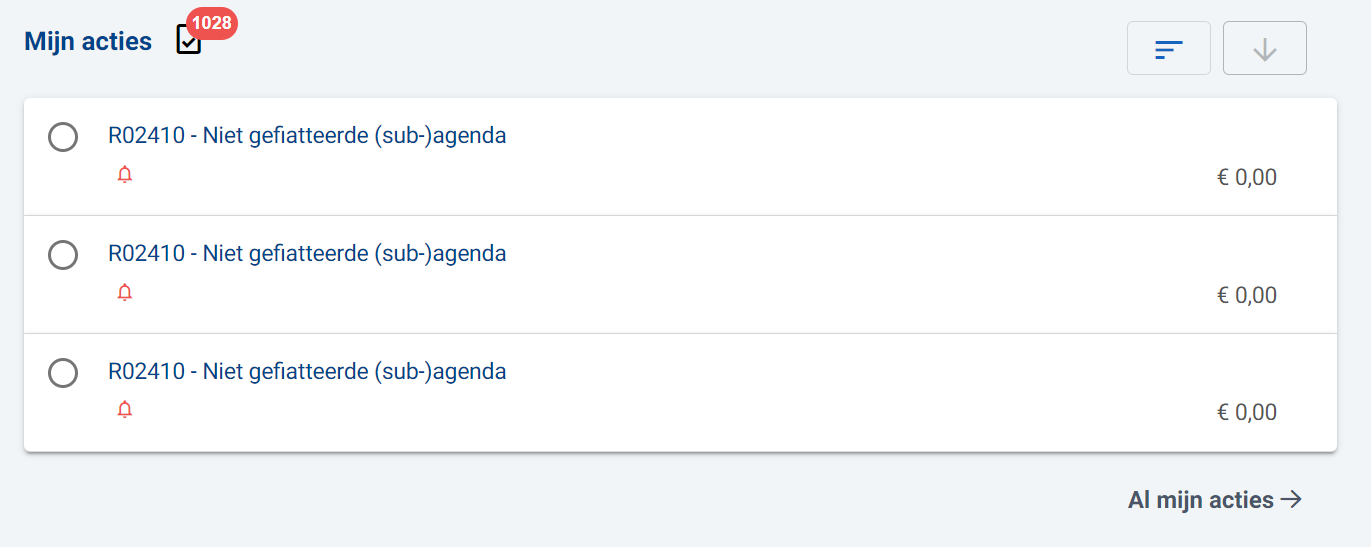Click the € 0,00 amount in the second action

tap(1246, 296)
